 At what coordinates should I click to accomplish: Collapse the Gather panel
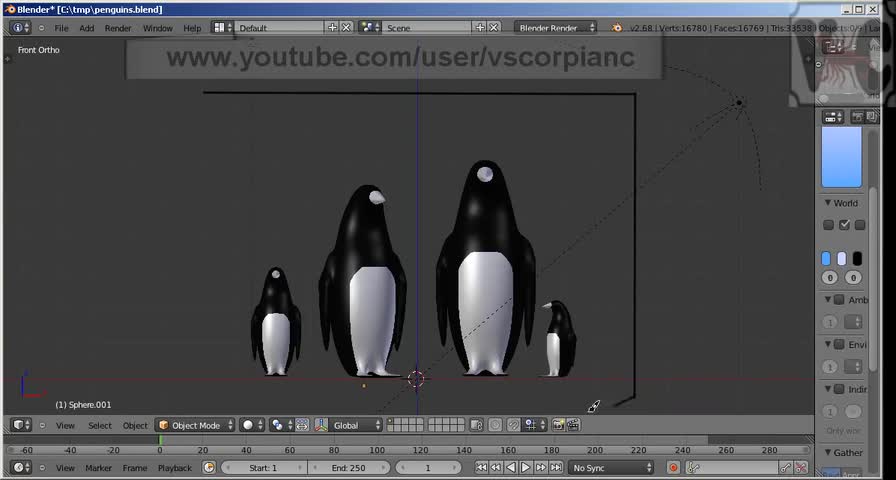tap(827, 453)
